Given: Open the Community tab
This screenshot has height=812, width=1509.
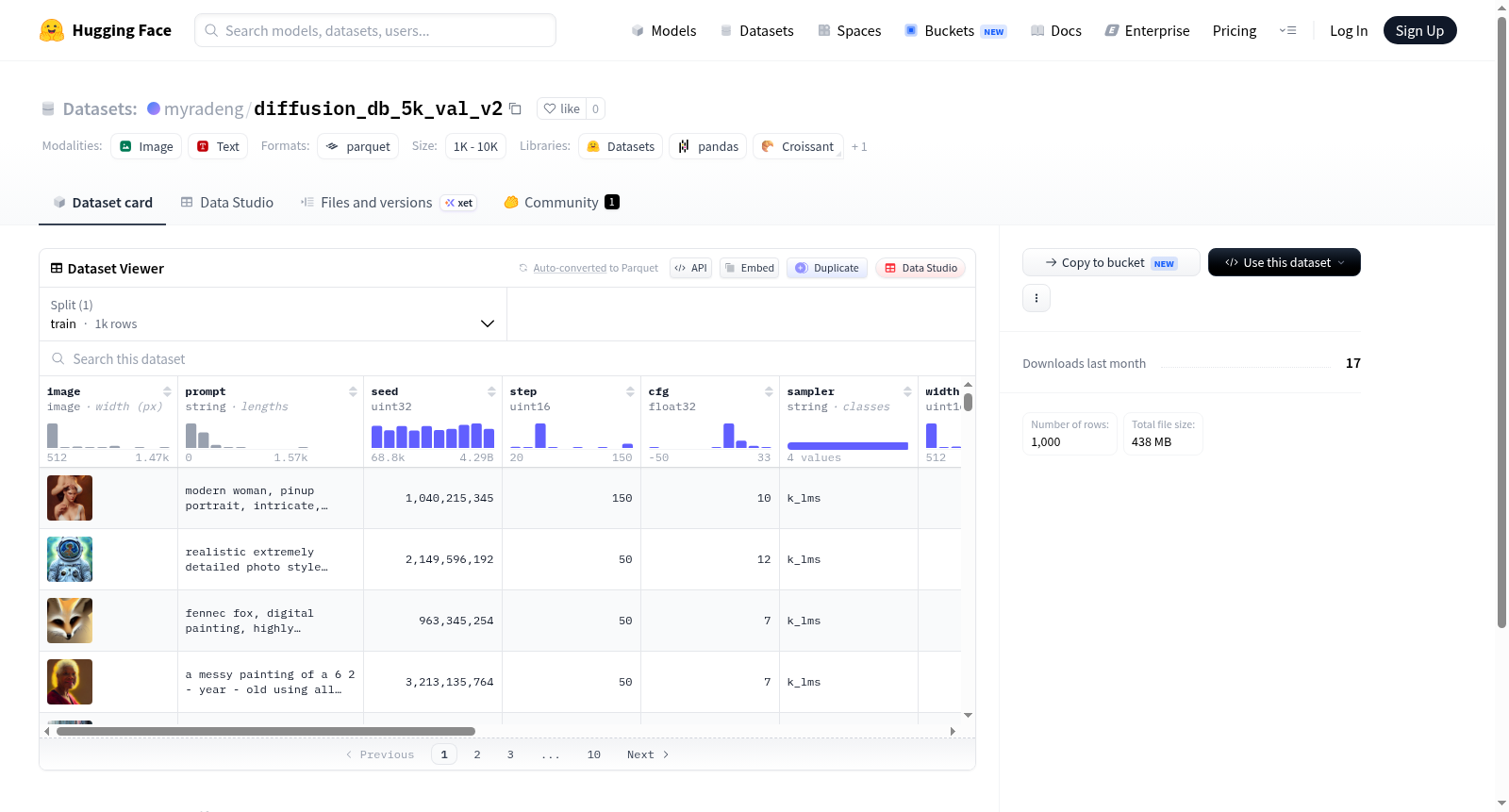Looking at the screenshot, I should coord(561,202).
